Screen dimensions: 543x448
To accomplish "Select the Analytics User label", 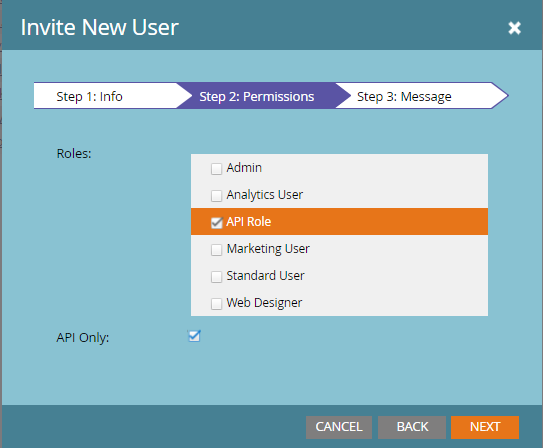I will click(x=265, y=195).
